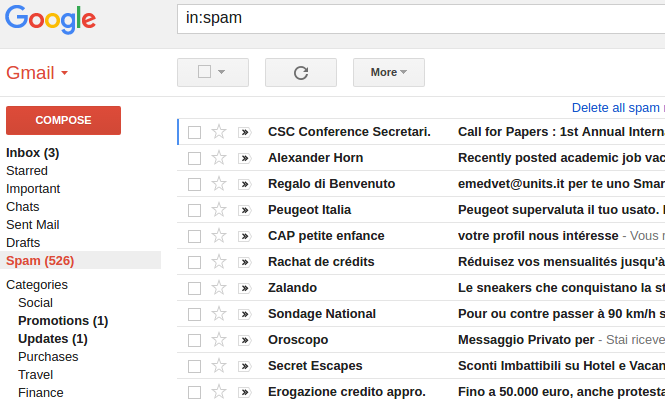This screenshot has width=665, height=403.
Task: Click importance marker for Alexander Horn
Action: coord(245,158)
